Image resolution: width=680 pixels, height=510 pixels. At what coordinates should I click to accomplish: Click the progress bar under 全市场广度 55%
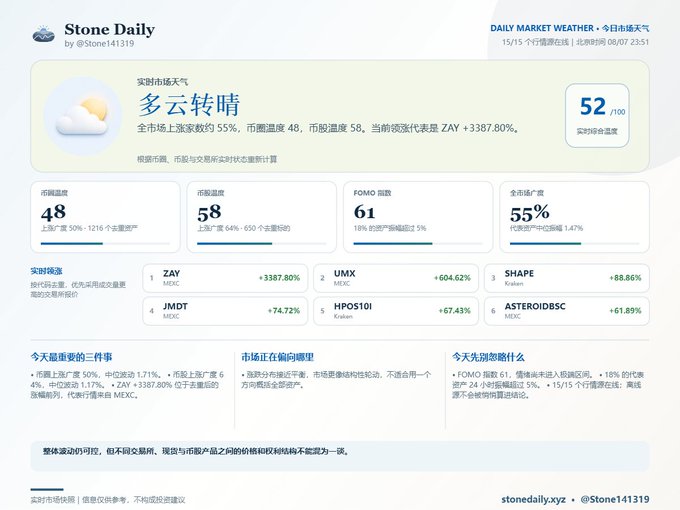[574, 244]
